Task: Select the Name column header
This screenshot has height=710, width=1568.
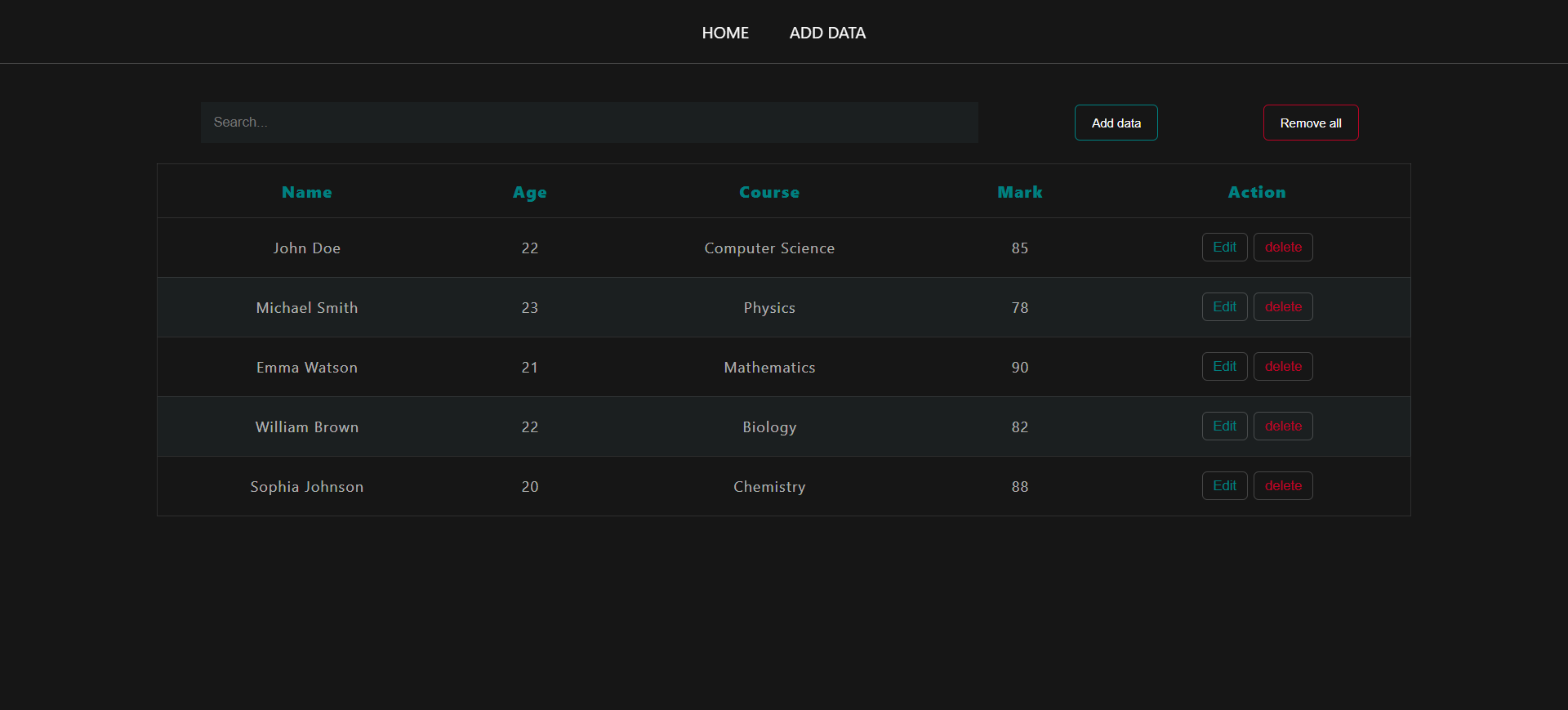Action: (x=307, y=192)
